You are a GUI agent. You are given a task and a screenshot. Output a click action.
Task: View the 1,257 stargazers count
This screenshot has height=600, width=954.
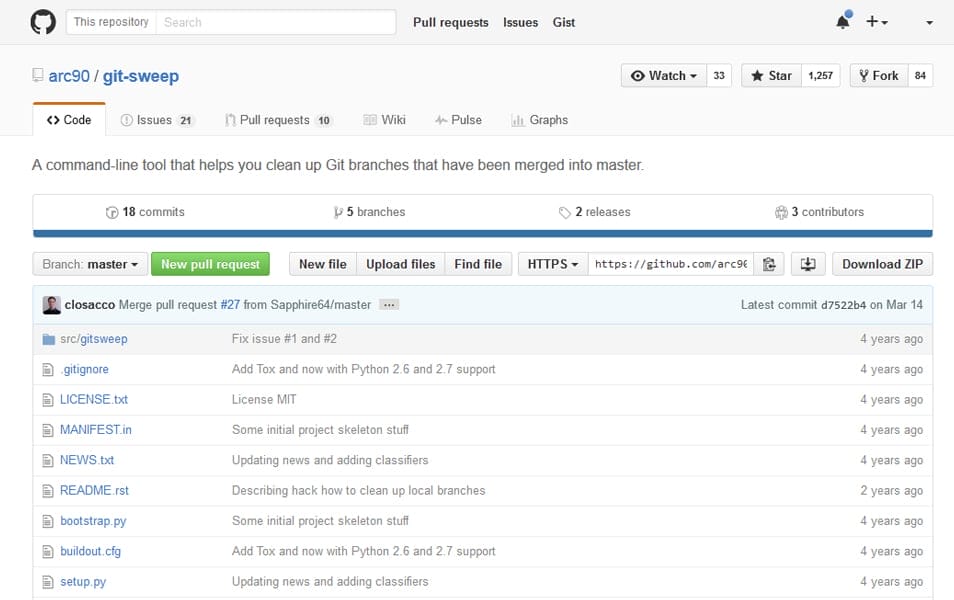pos(821,75)
